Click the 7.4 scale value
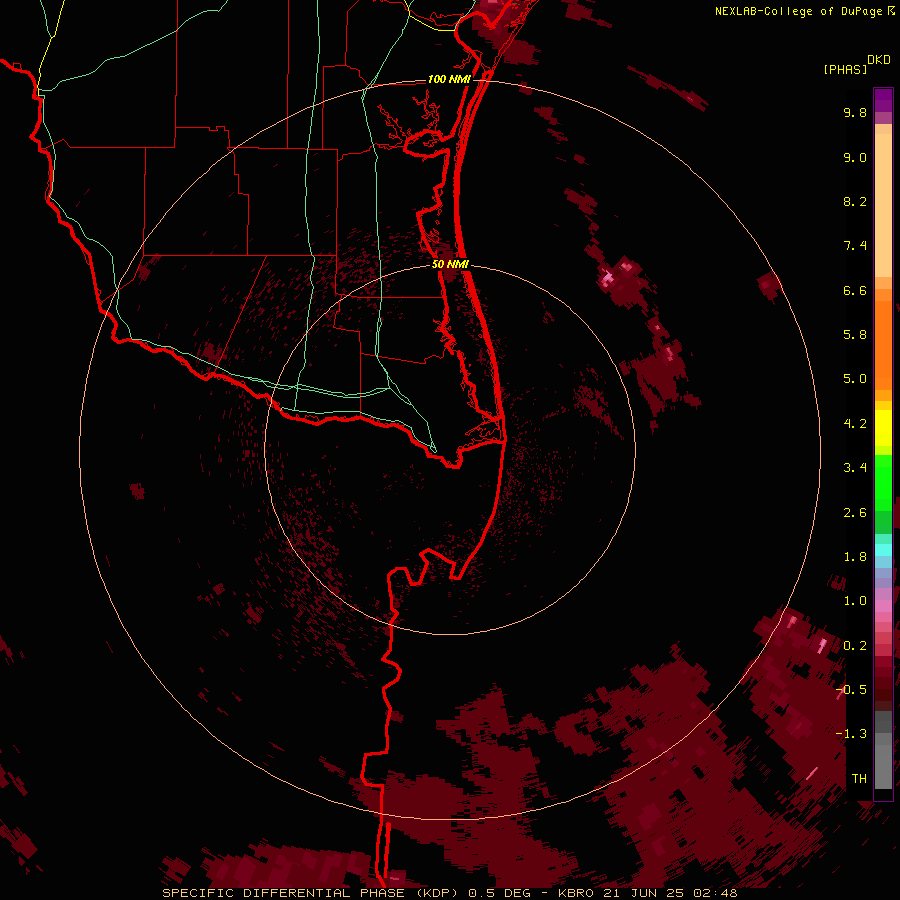The width and height of the screenshot is (900, 900). pos(855,246)
